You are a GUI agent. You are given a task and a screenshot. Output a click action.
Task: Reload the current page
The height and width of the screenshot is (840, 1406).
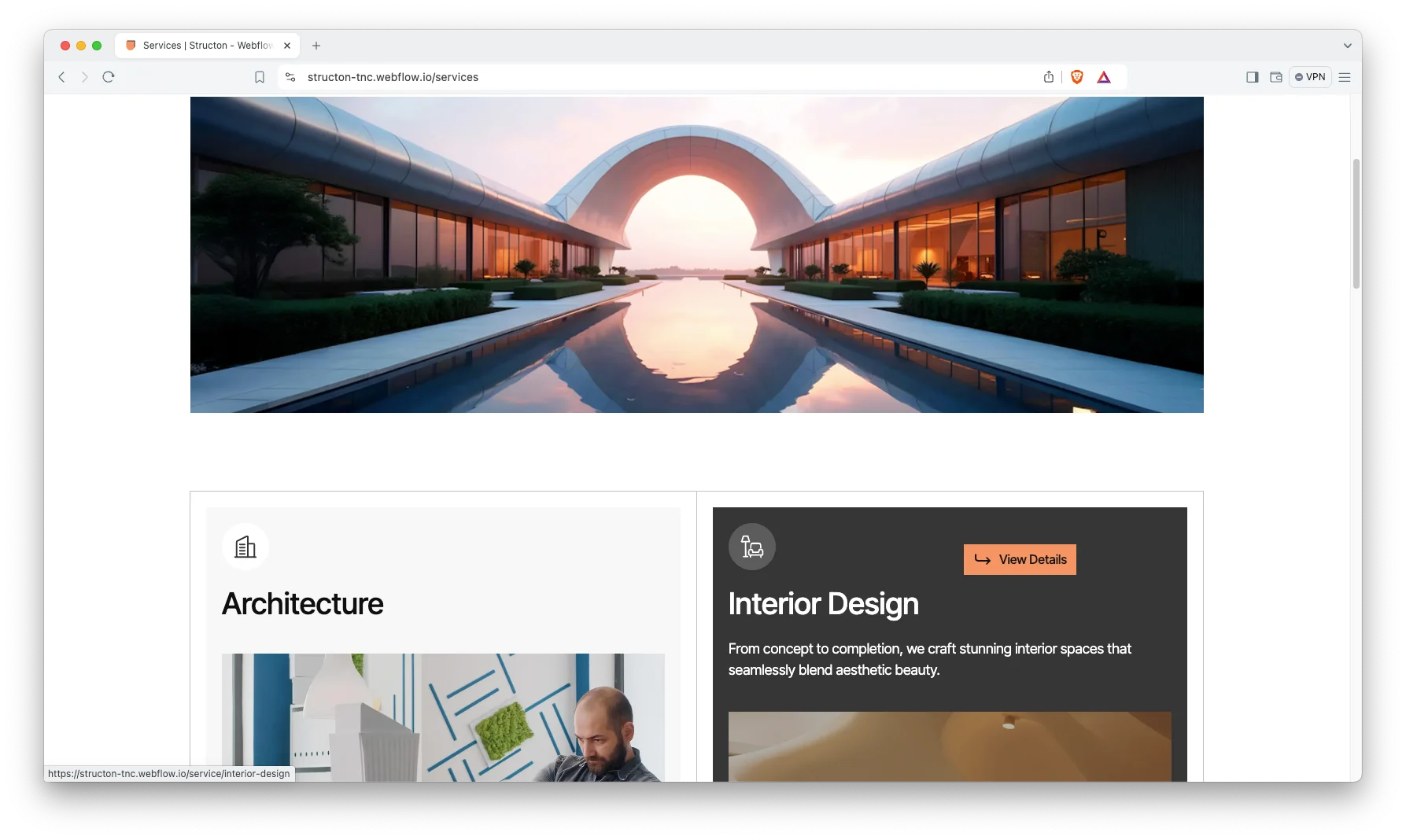pos(109,77)
